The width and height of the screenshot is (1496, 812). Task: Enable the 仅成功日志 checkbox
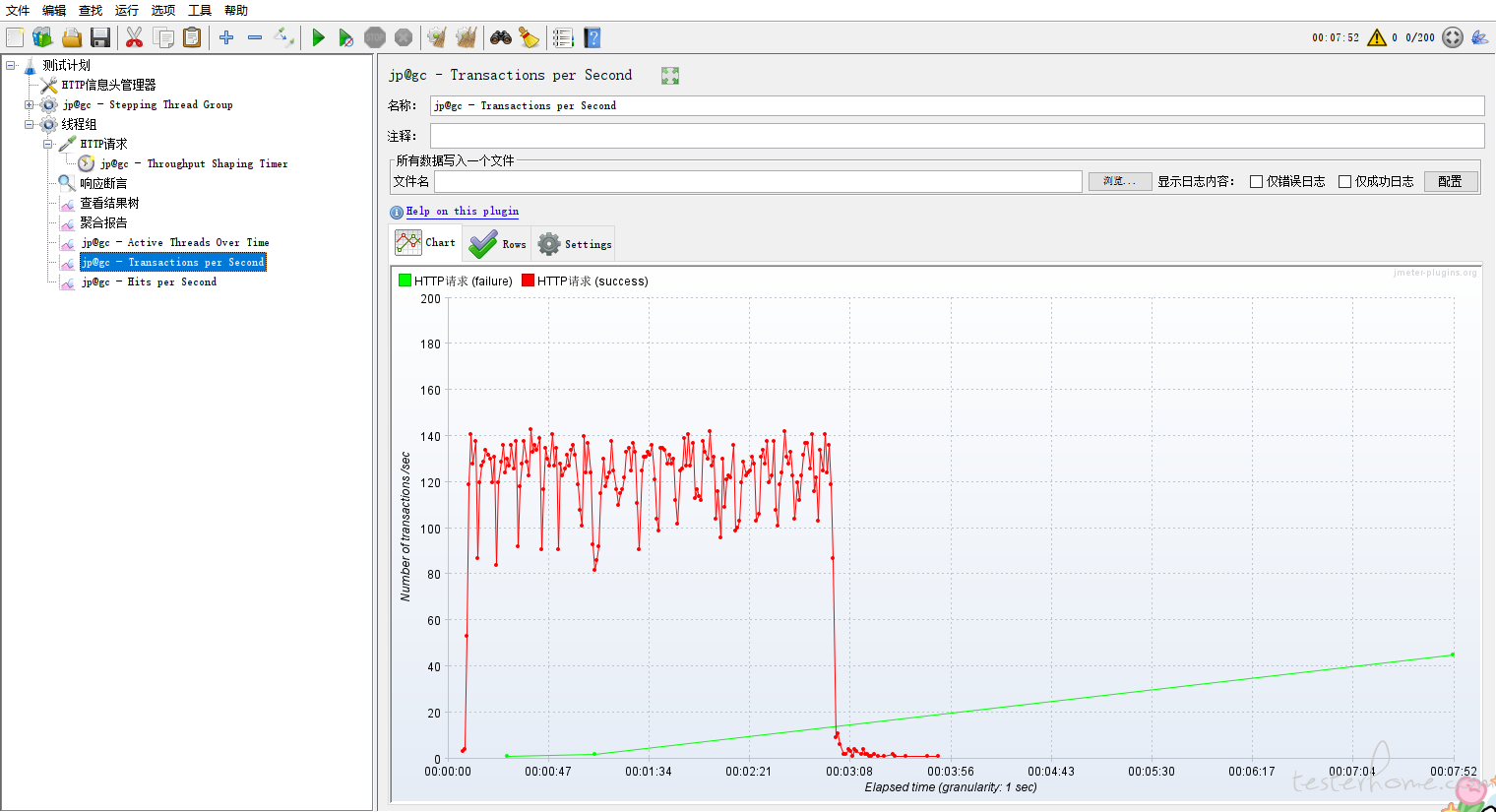click(1344, 181)
